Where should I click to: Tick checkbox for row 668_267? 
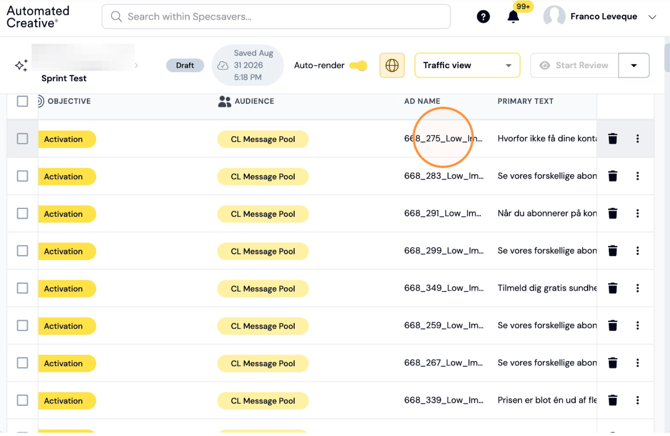tap(22, 363)
